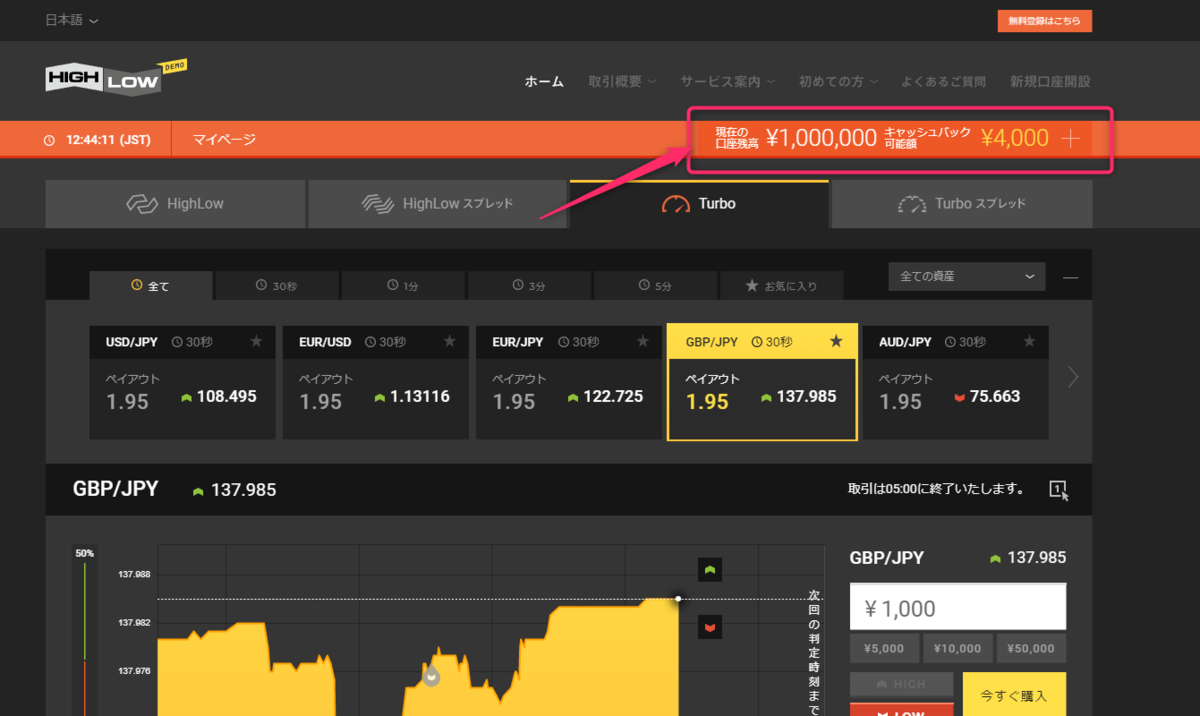Viewport: 1200px width, 716px height.
Task: Go to ホーム in navigation
Action: [x=544, y=81]
